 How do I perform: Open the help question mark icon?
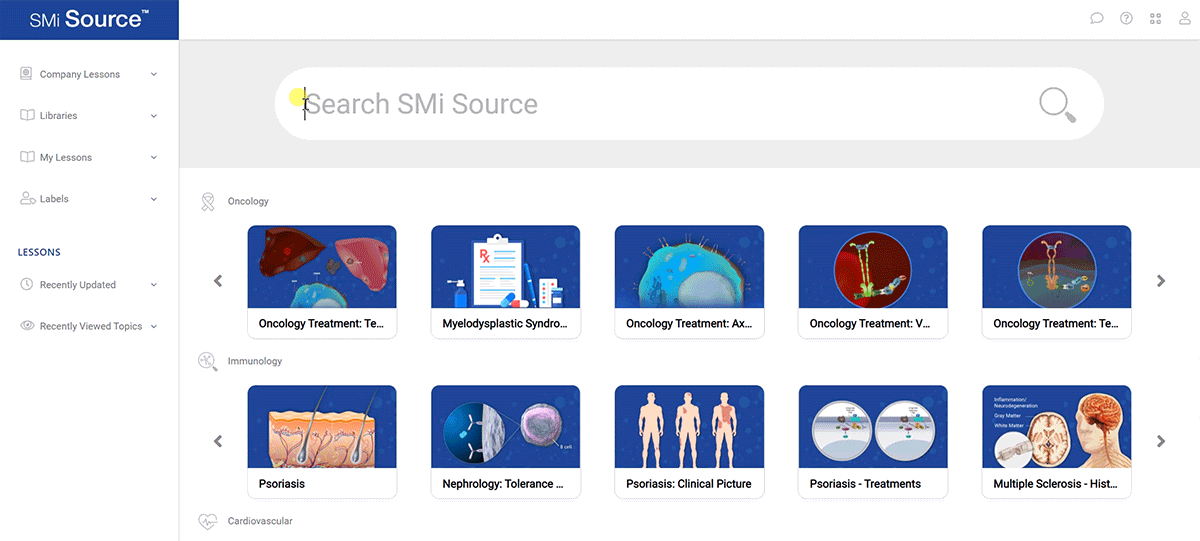click(1126, 18)
